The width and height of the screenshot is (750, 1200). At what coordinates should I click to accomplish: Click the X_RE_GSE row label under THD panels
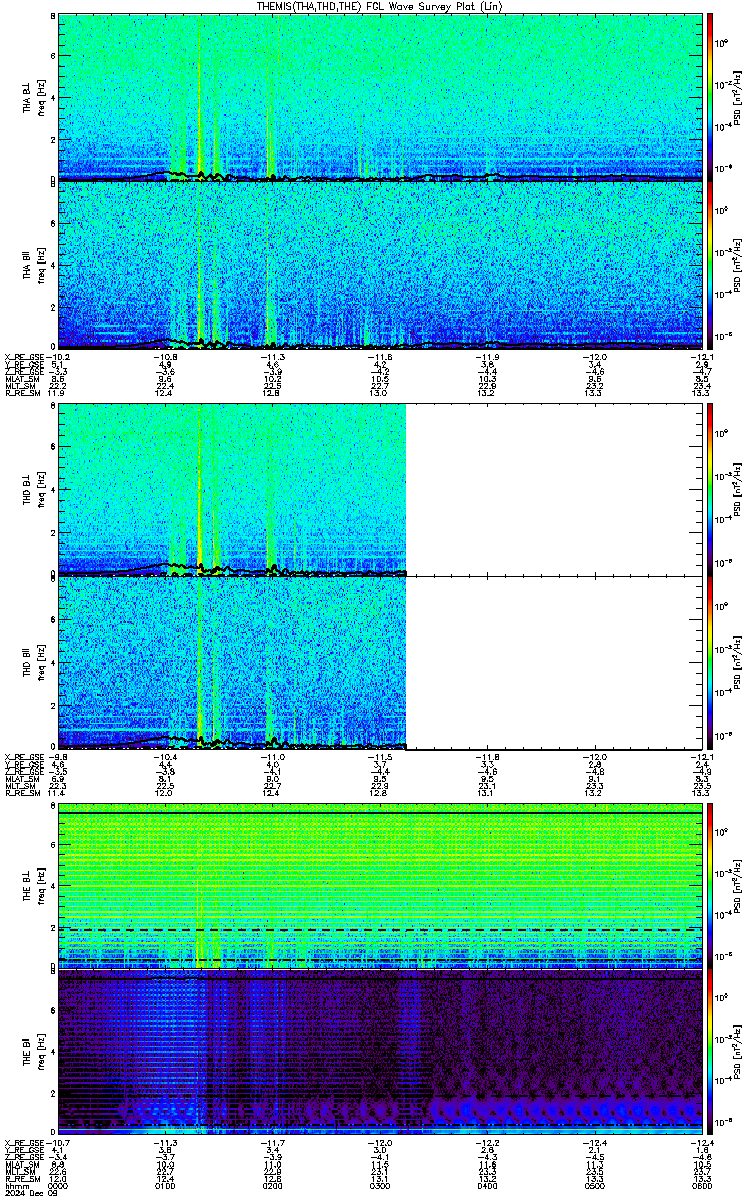[23, 757]
